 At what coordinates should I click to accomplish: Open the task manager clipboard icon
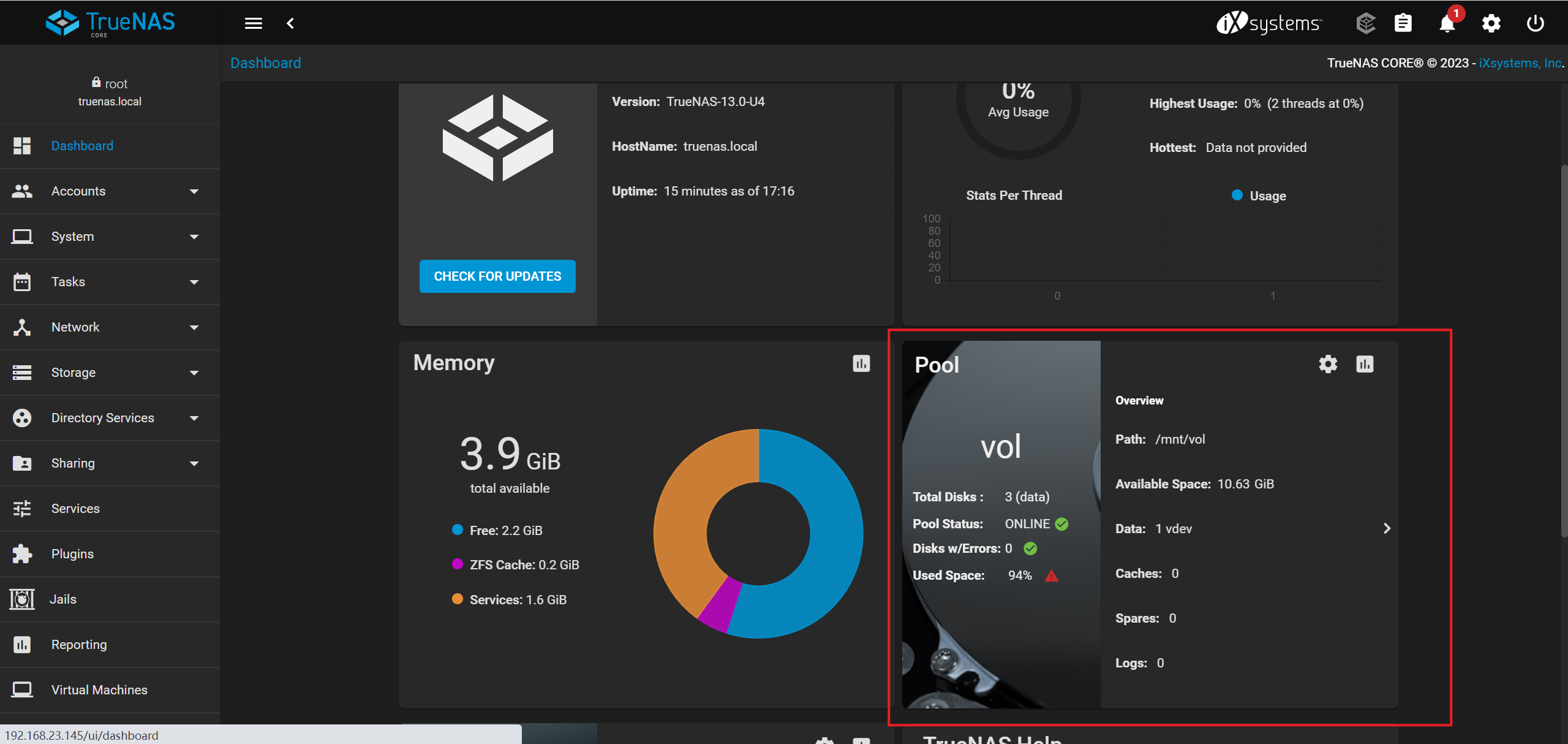click(1403, 23)
